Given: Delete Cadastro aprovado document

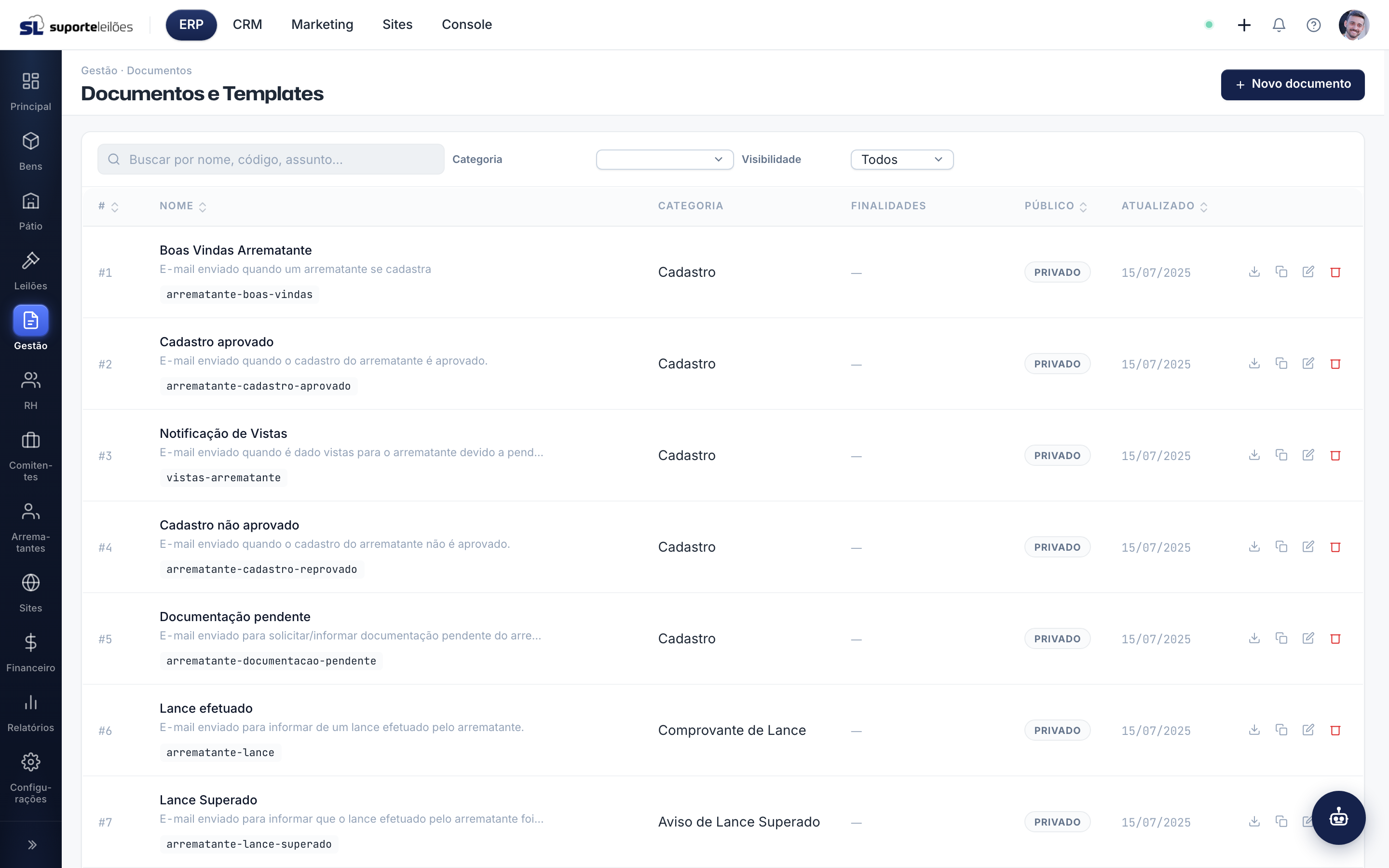Looking at the screenshot, I should coord(1335,364).
